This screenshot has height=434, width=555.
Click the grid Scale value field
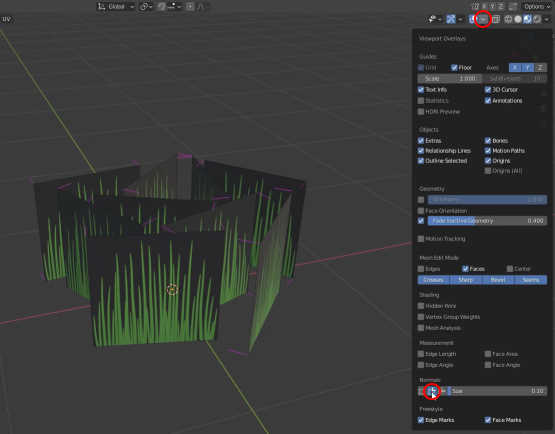click(450, 79)
